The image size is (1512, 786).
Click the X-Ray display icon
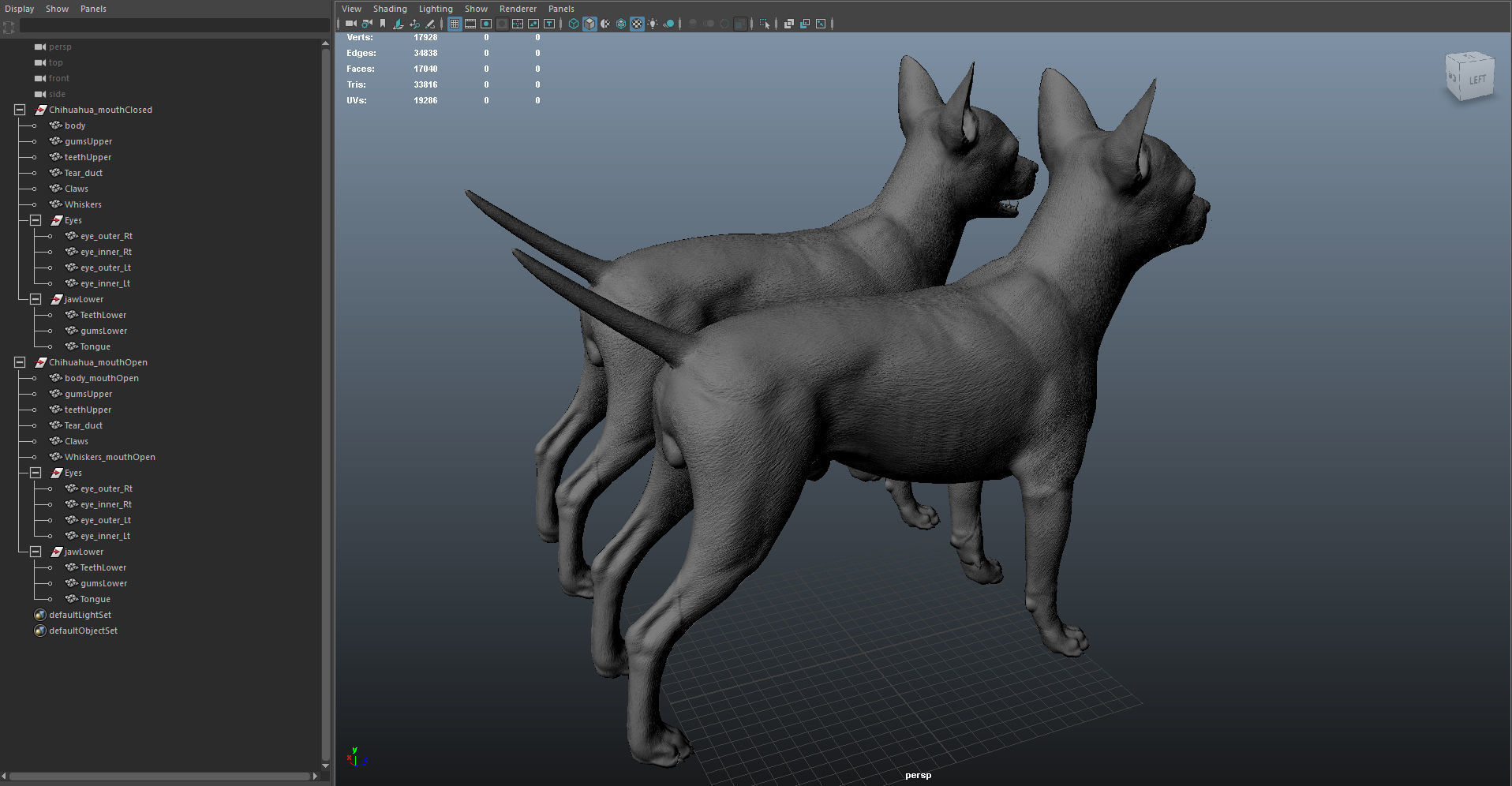point(789,24)
